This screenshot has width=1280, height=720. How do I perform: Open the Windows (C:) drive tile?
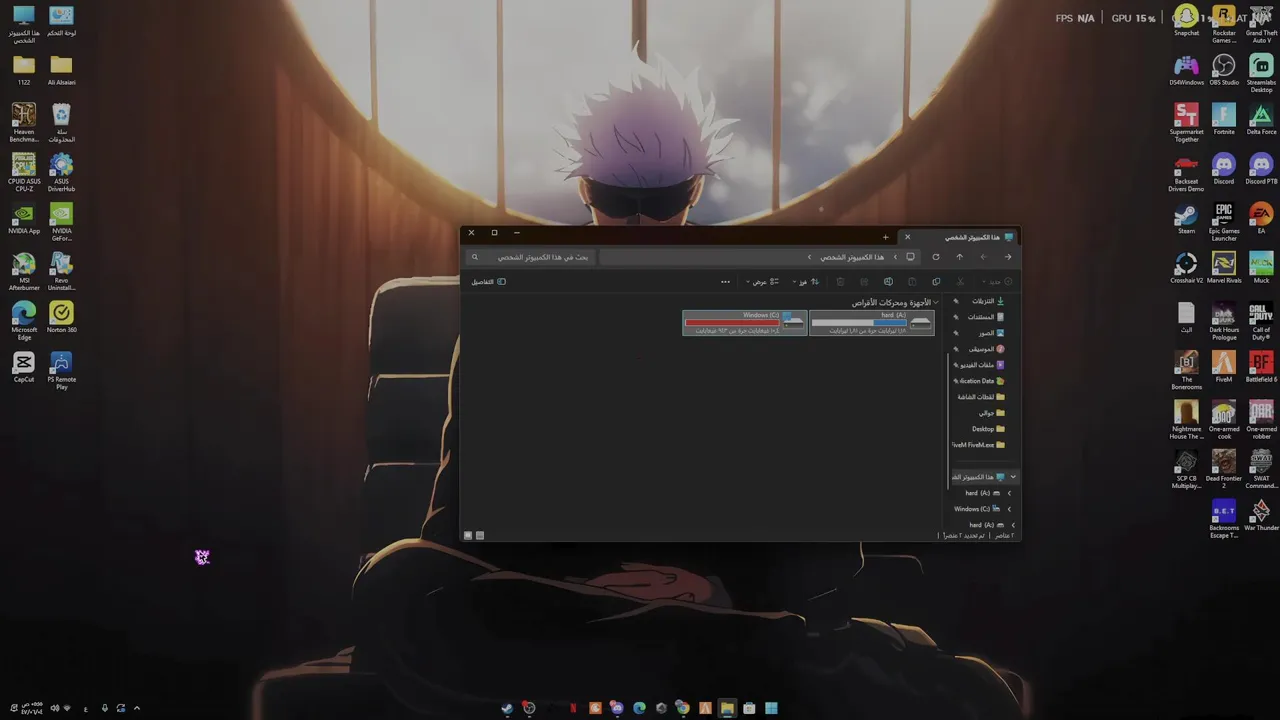[745, 323]
